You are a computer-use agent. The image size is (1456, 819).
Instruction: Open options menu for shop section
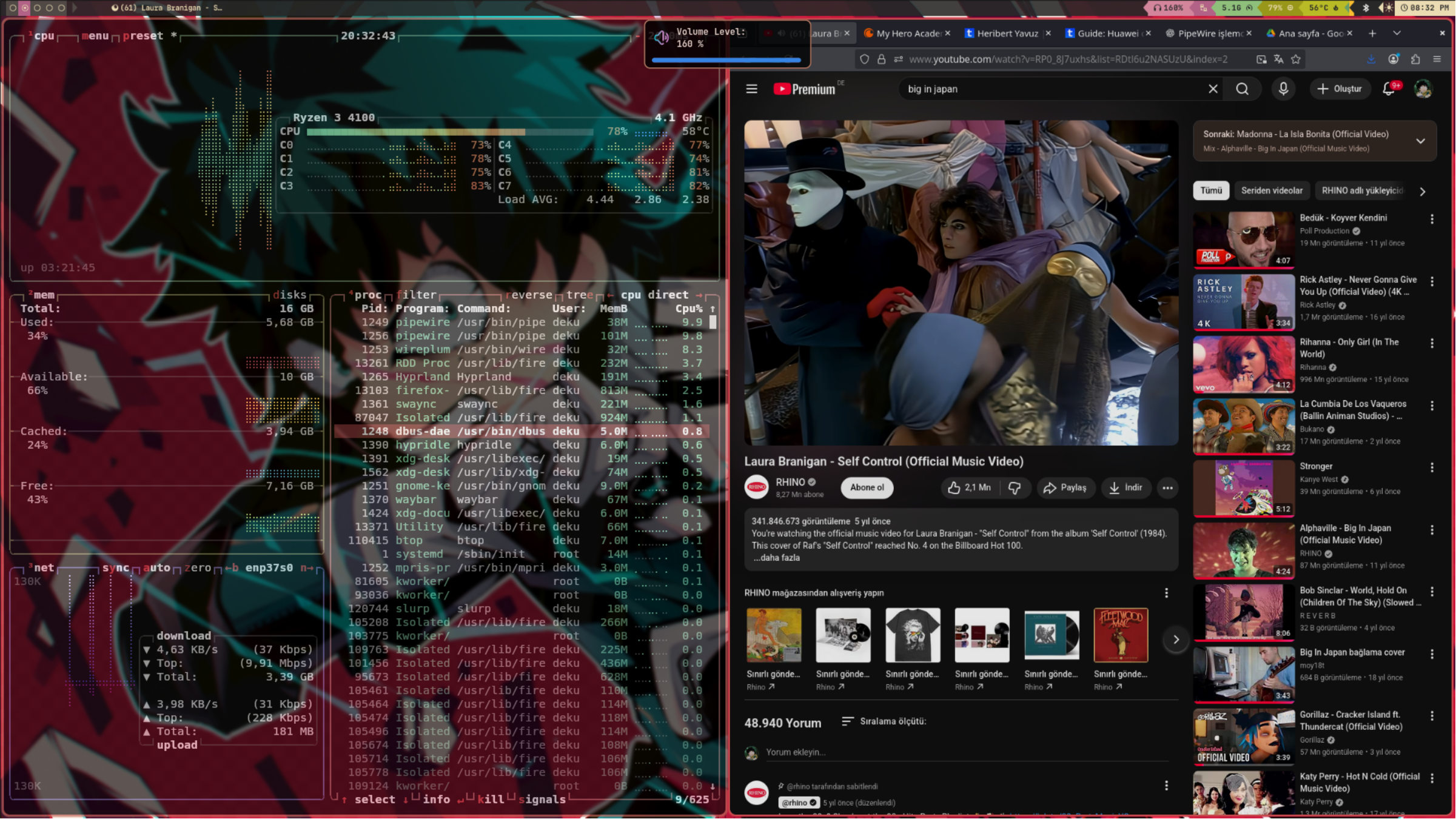[1166, 593]
